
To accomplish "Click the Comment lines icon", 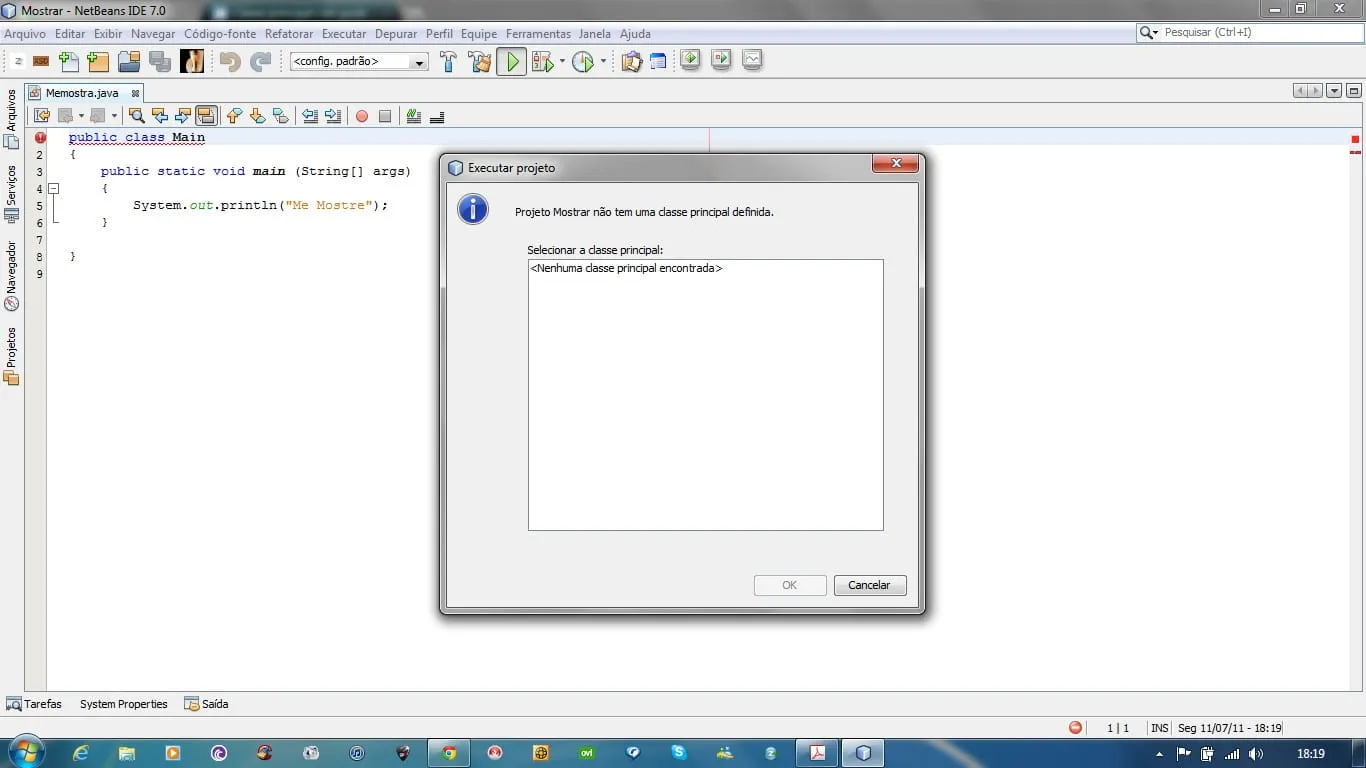I will click(x=414, y=116).
